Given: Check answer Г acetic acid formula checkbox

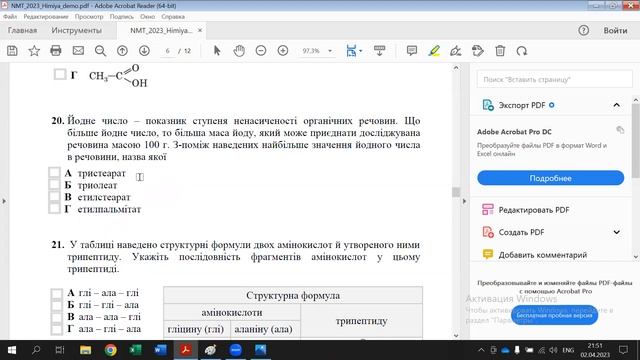Looking at the screenshot, I should coord(60,74).
